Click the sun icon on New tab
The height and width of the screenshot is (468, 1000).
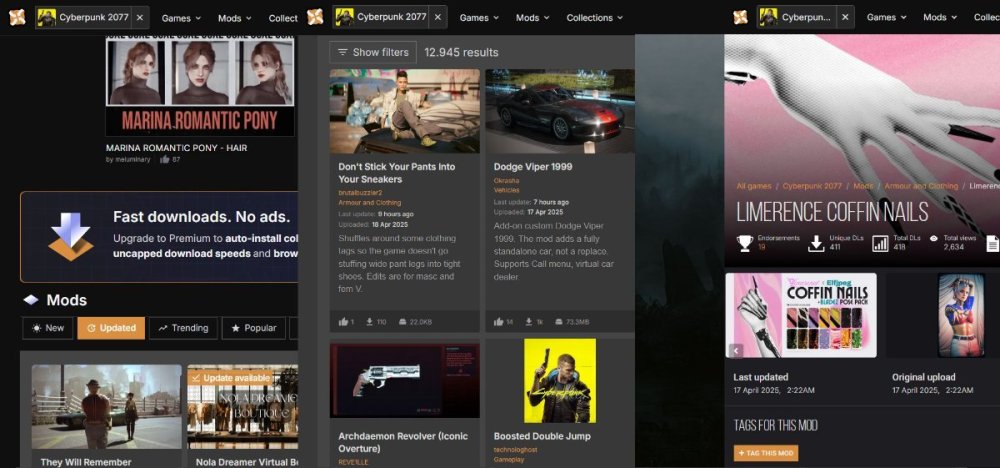click(x=36, y=328)
